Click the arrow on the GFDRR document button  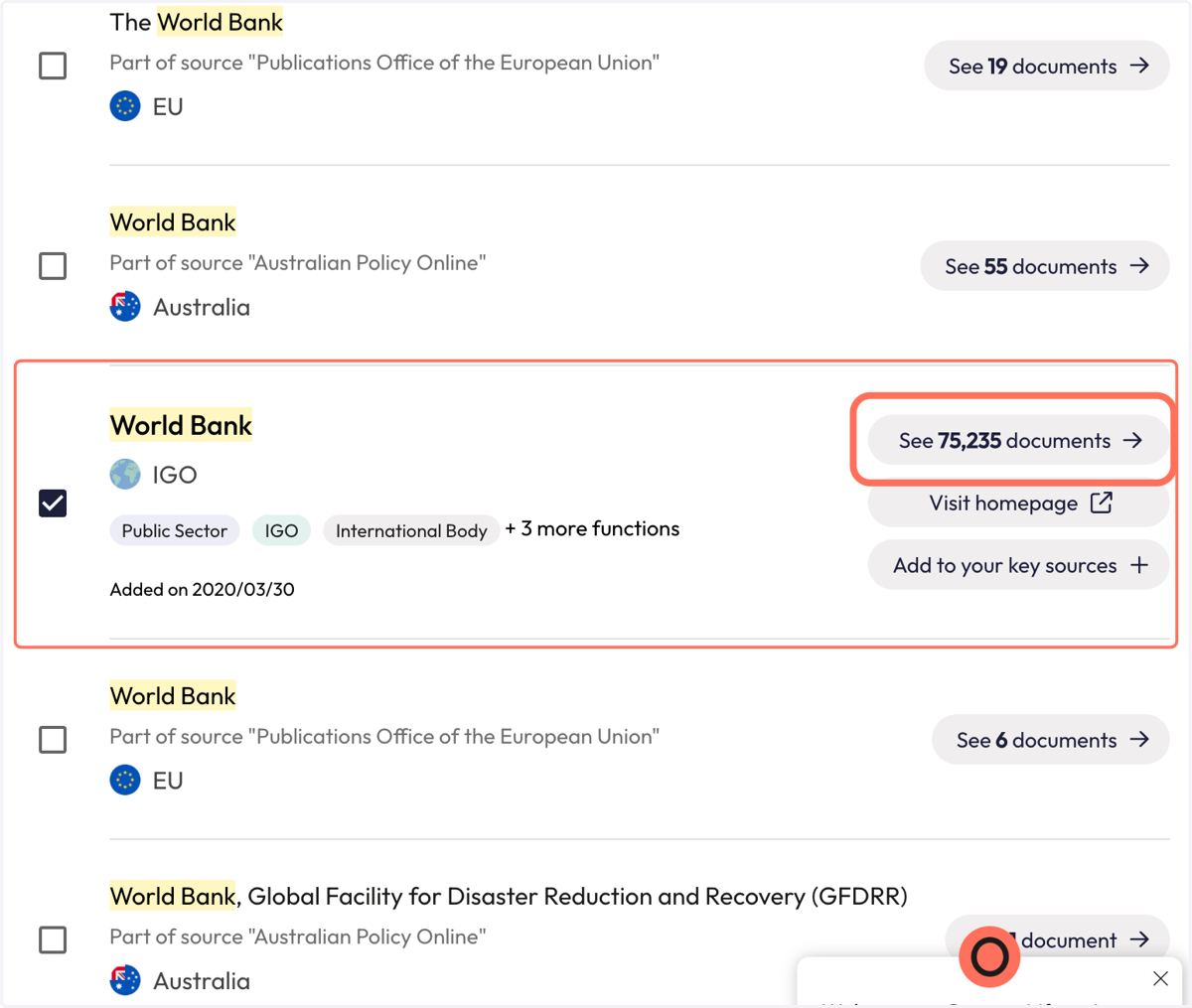(1139, 939)
